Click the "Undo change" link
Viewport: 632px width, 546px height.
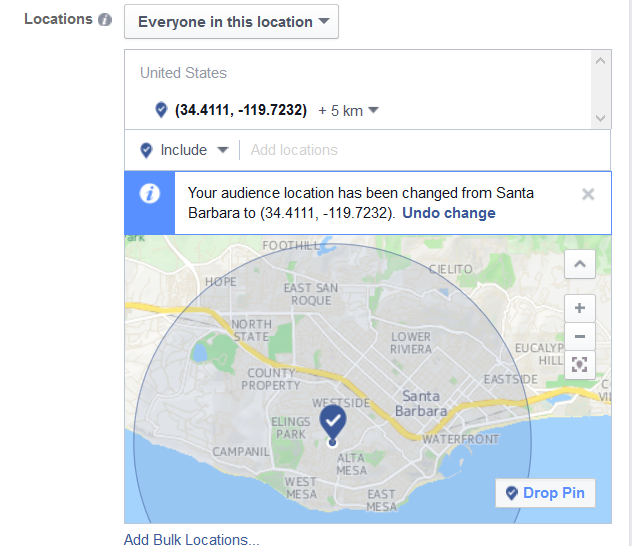tap(449, 213)
